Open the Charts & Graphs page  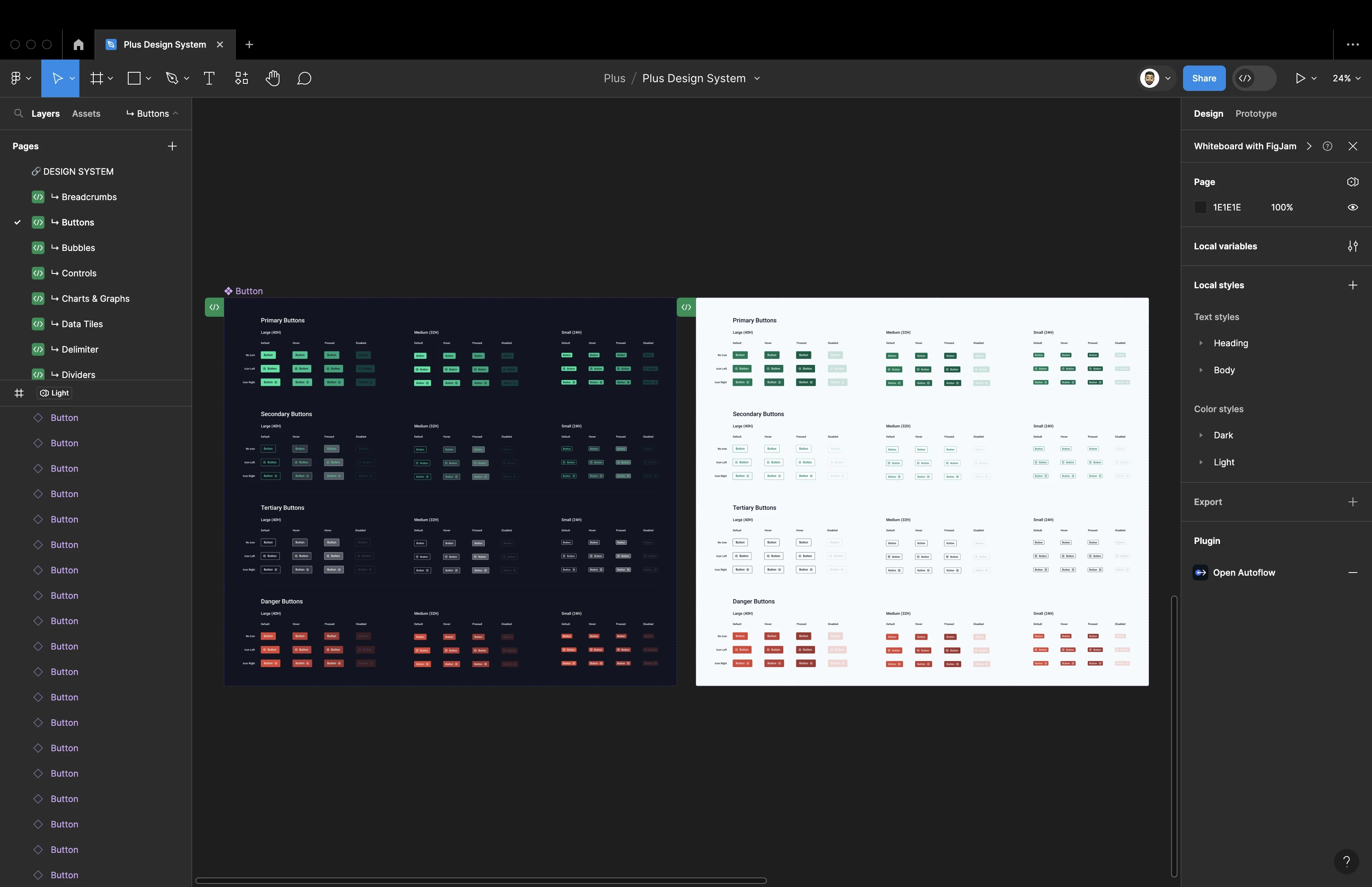[96, 298]
